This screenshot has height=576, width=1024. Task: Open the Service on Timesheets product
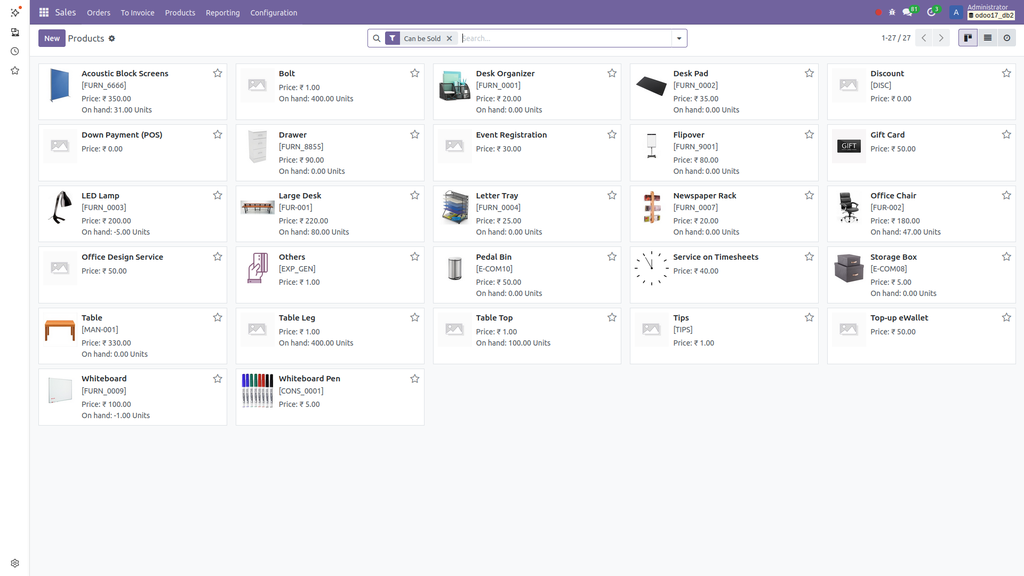[724, 275]
